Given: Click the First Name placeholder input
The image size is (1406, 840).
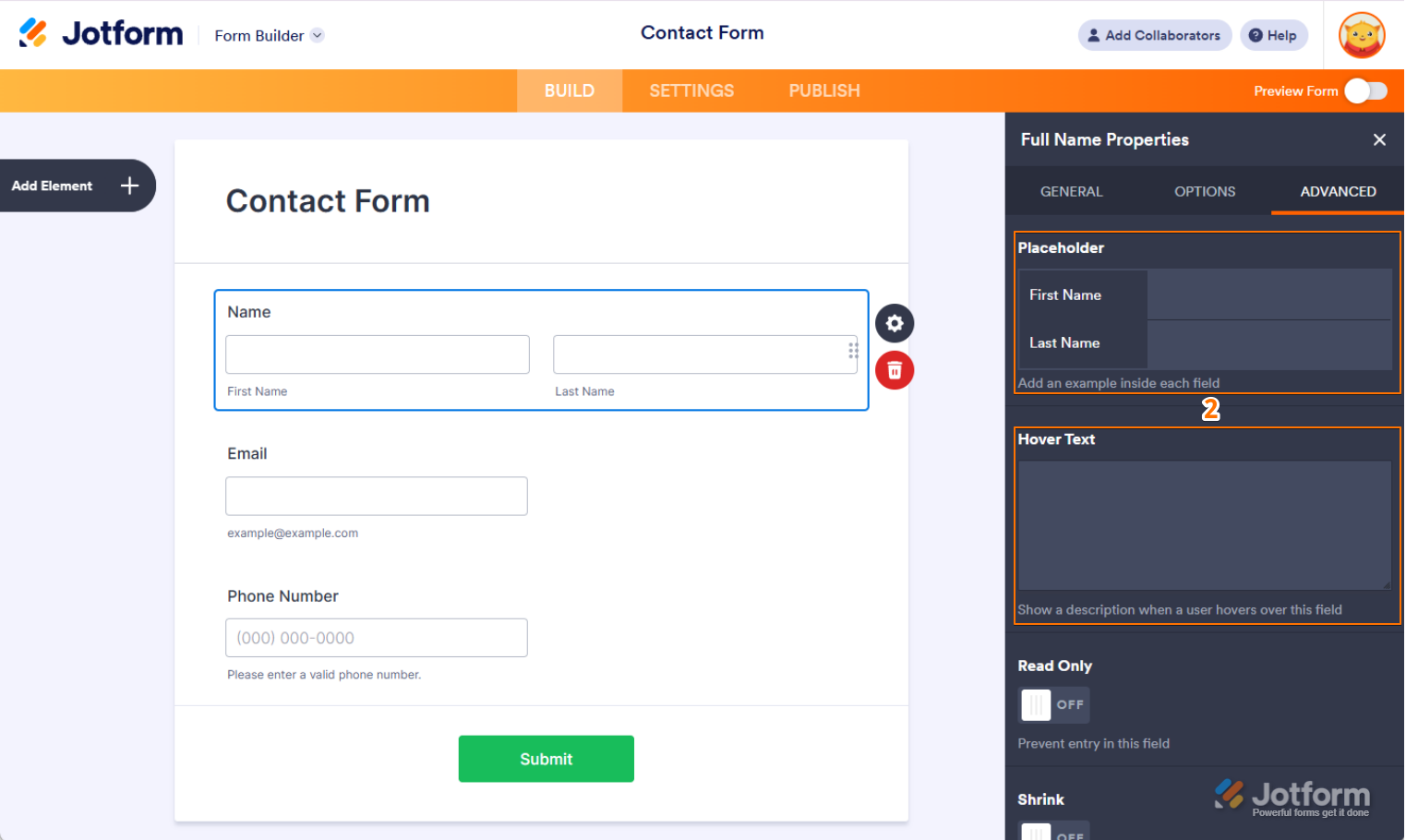Looking at the screenshot, I should (1268, 295).
